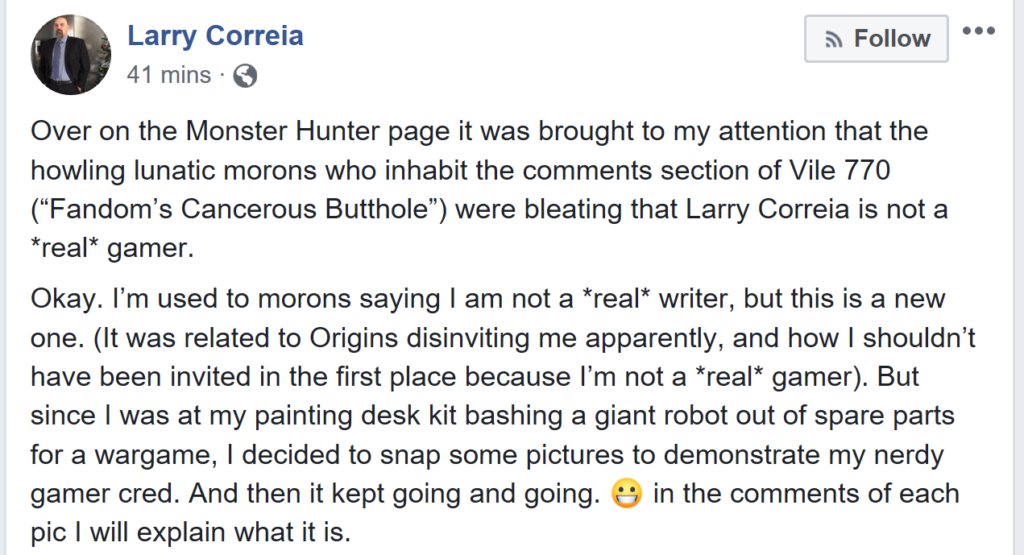Click the words 'painting desk' in post
Viewport: 1024px width, 555px height.
coord(336,416)
